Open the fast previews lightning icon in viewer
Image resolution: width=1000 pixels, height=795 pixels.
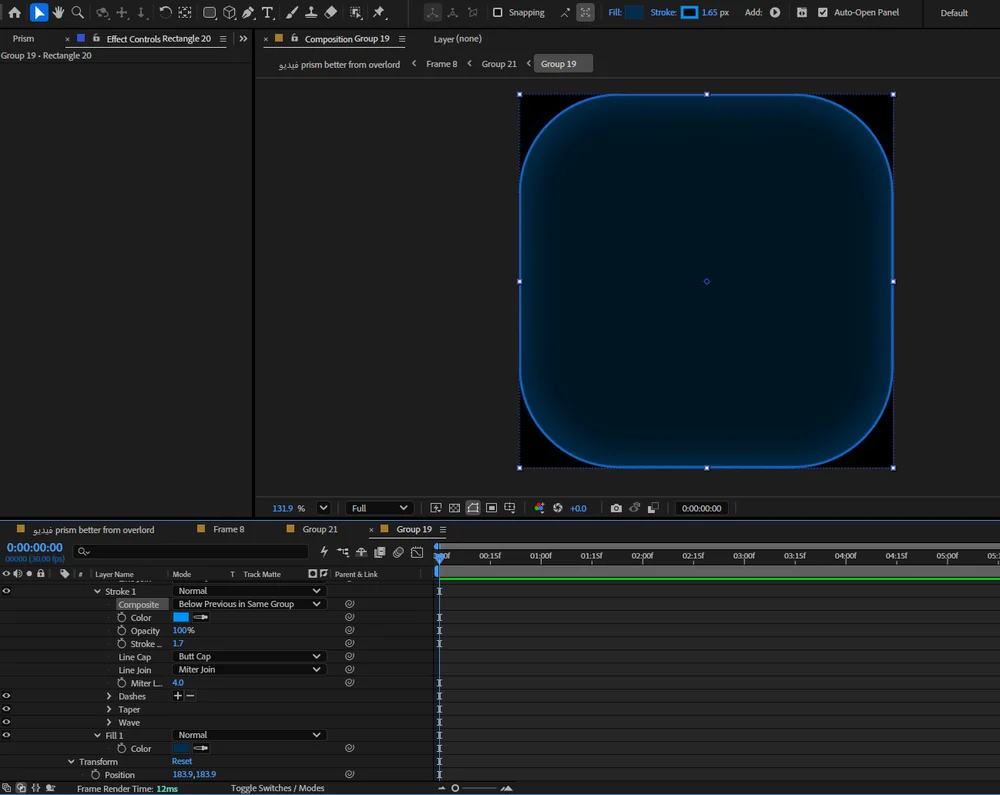436,508
